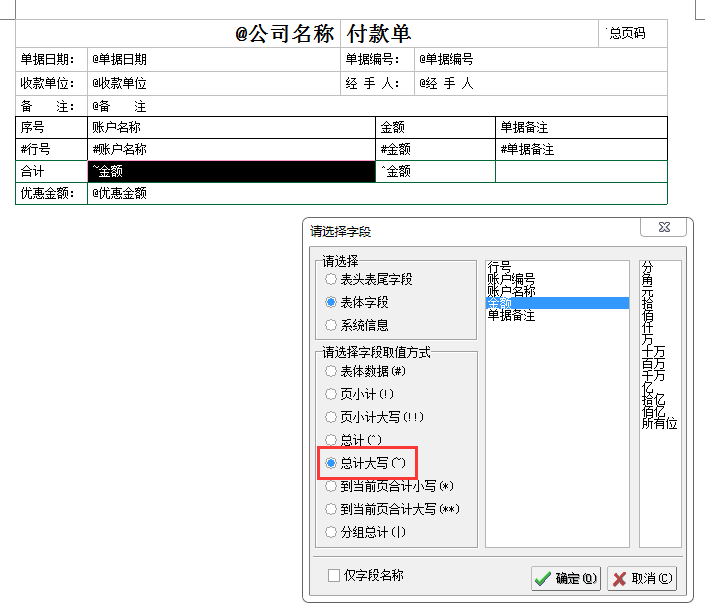Select digit place 元 in list

pos(660,292)
